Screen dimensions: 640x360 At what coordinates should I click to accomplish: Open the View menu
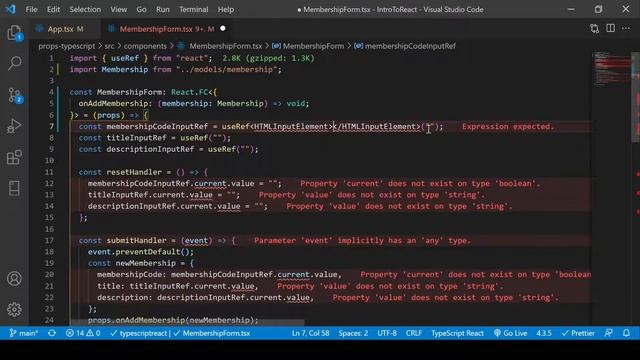point(118,9)
